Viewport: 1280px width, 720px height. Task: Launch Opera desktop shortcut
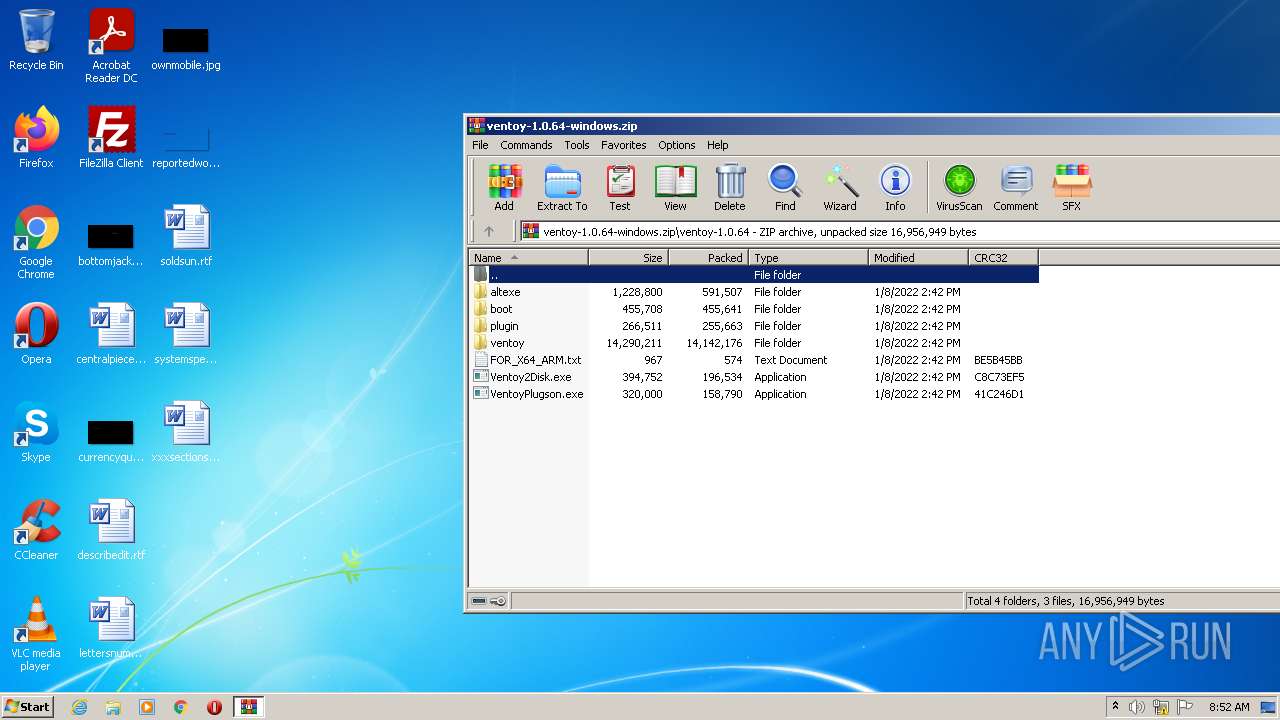point(36,333)
